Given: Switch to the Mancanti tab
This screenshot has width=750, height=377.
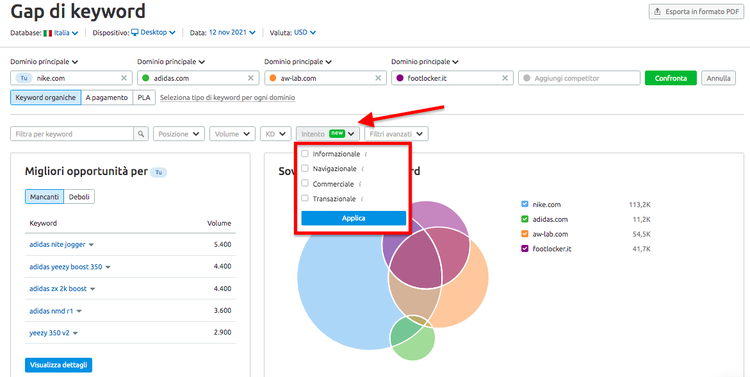Looking at the screenshot, I should pyautogui.click(x=44, y=197).
